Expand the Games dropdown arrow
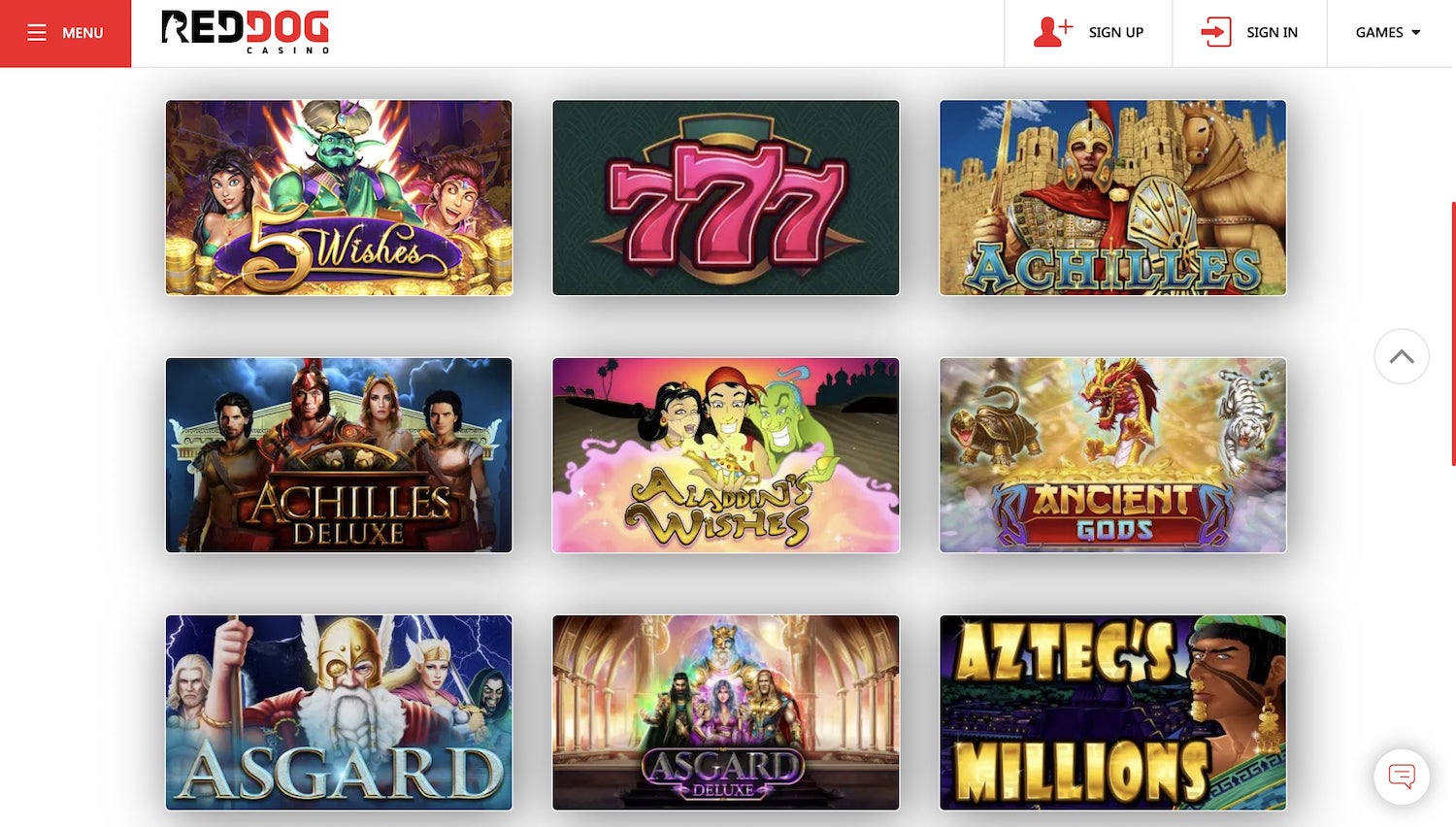Image resolution: width=1456 pixels, height=827 pixels. pos(1416,33)
